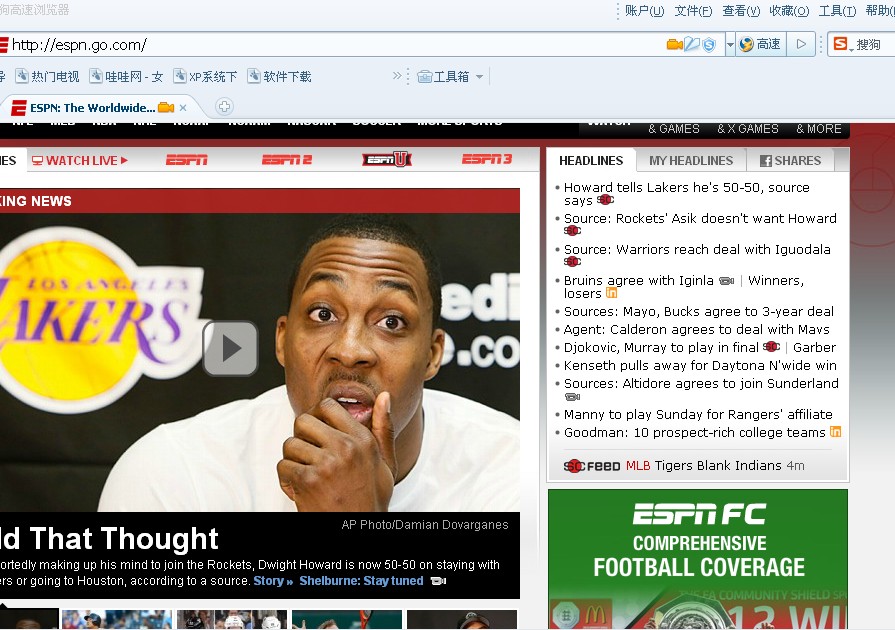Click the WATCH LIVE link
Viewport: 895px width, 630px height.
point(80,161)
